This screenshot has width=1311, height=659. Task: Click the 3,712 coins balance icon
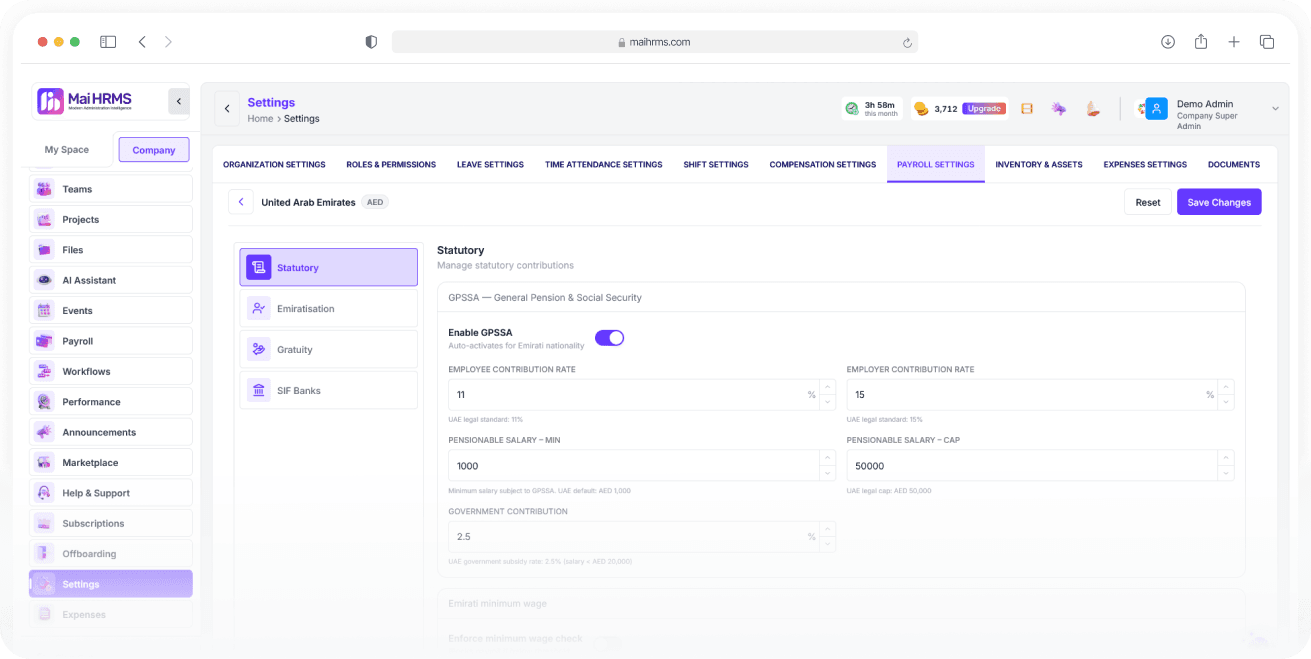coord(922,109)
